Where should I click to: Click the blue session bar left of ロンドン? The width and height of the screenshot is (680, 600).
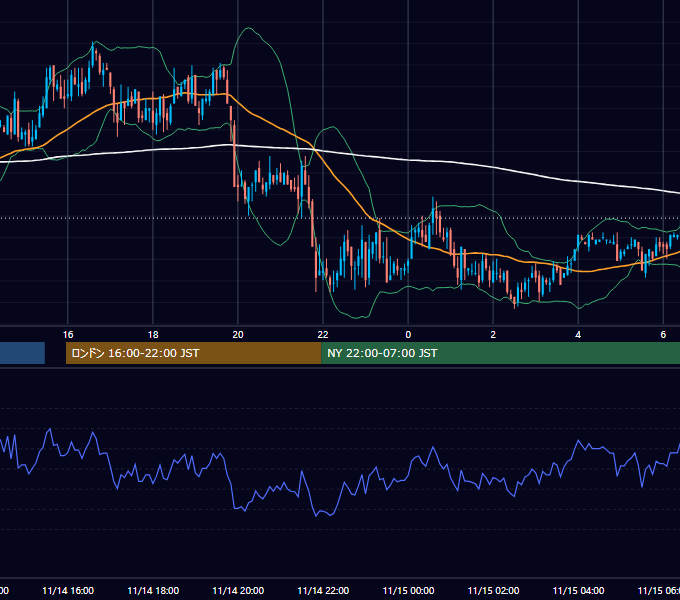pyautogui.click(x=22, y=353)
